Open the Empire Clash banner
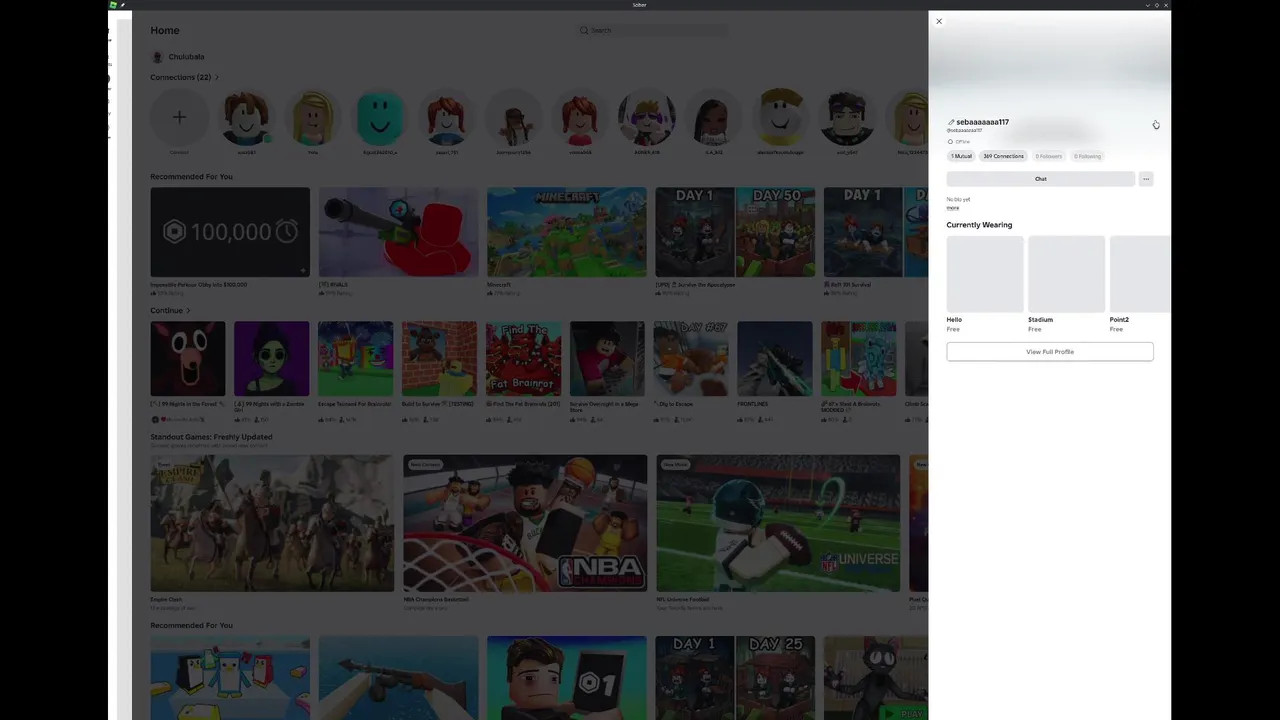 (272, 523)
